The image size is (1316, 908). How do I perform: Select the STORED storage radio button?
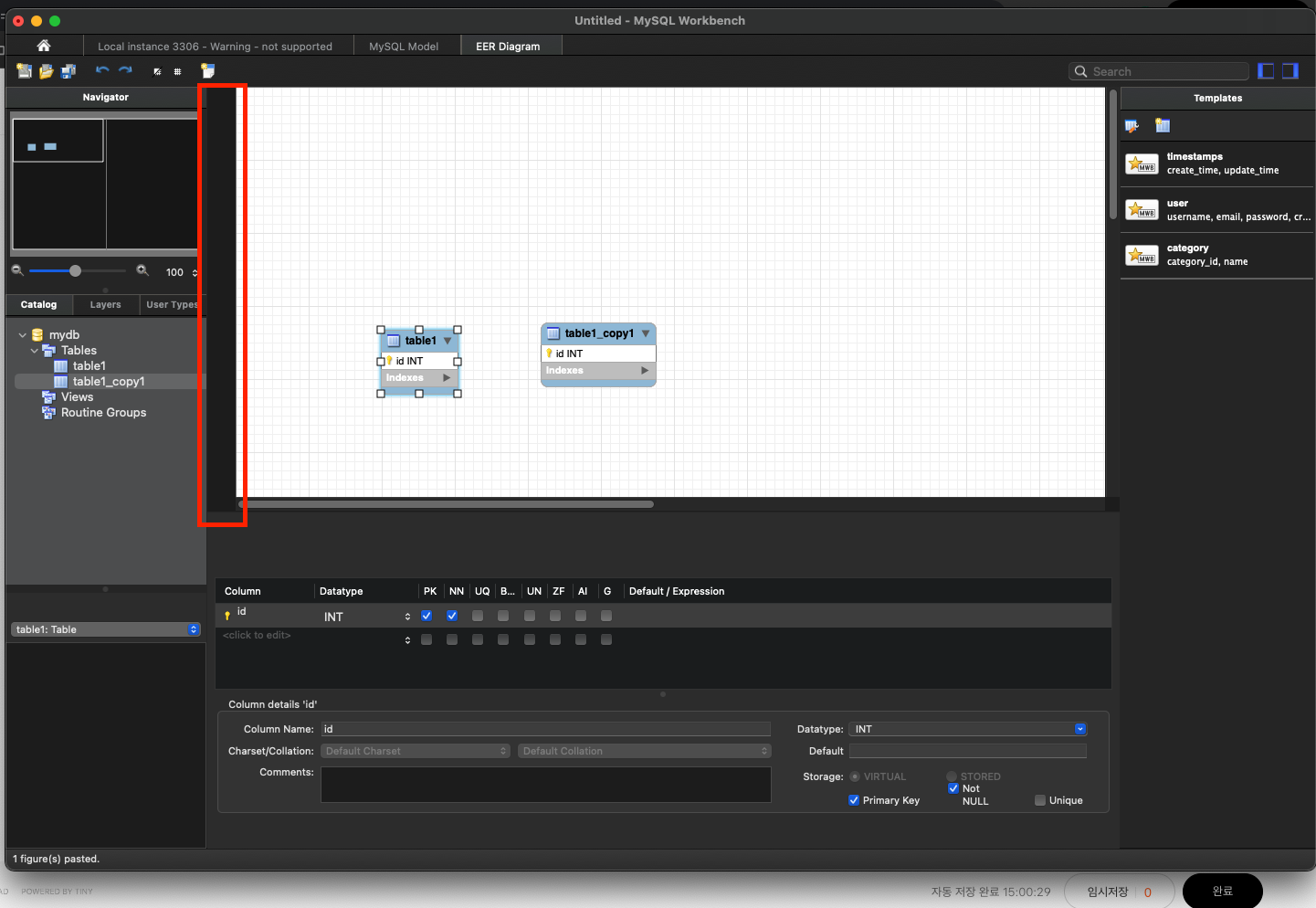(952, 776)
